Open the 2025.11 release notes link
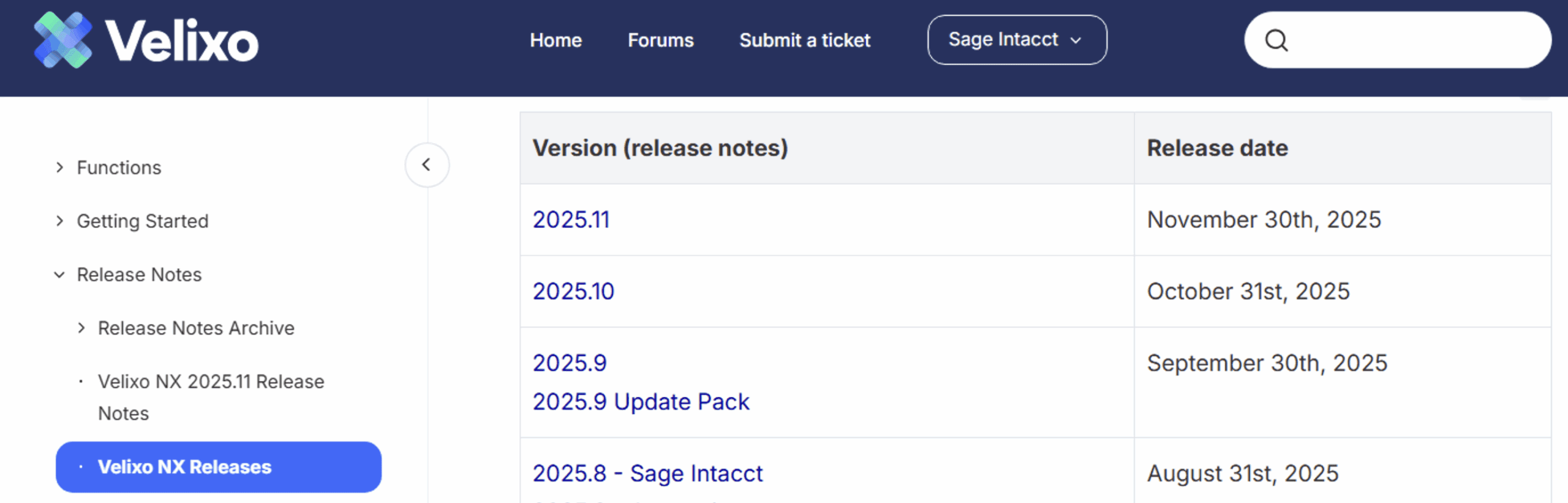The width and height of the screenshot is (1568, 503). pos(571,220)
